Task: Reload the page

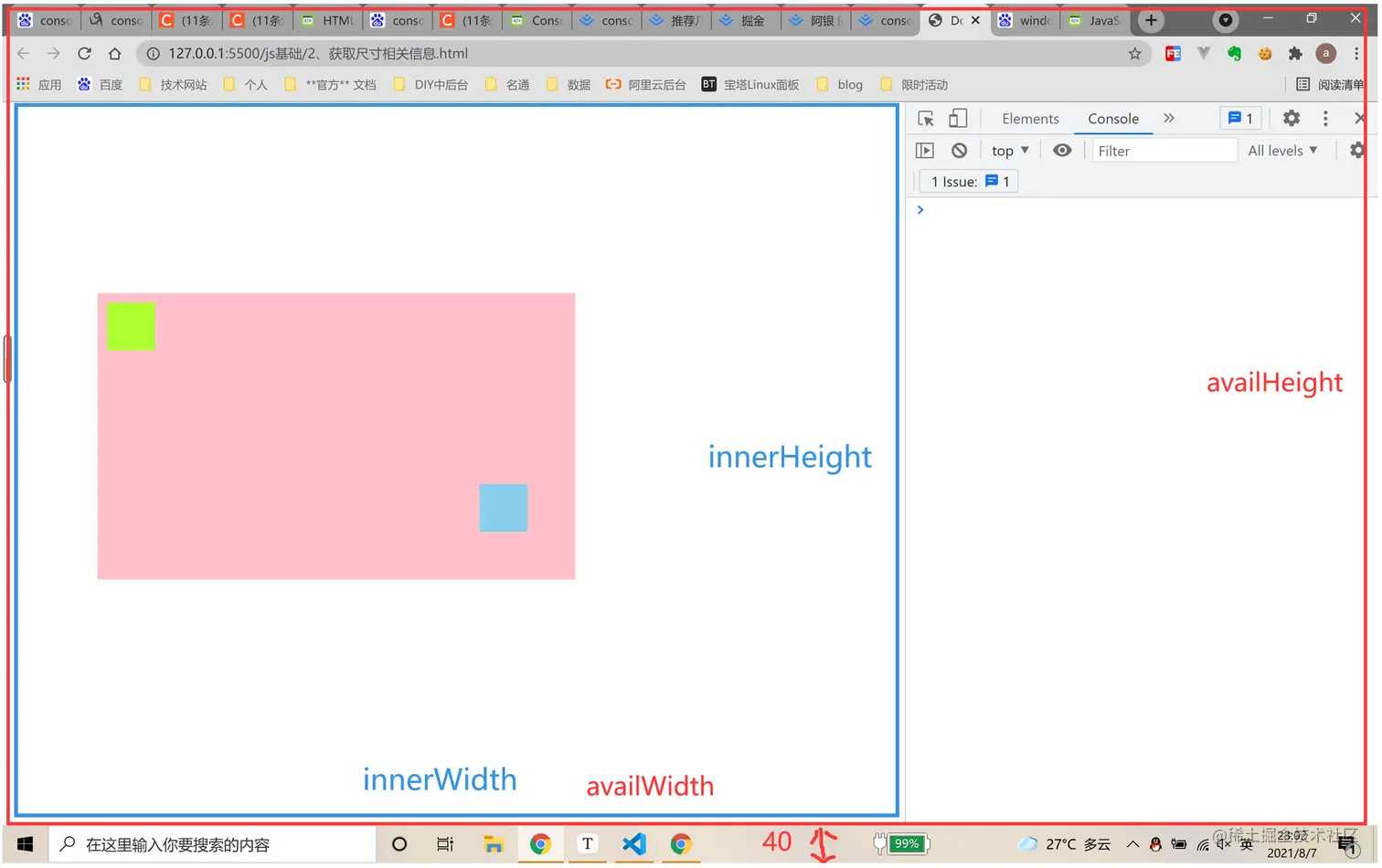Action: click(x=84, y=54)
